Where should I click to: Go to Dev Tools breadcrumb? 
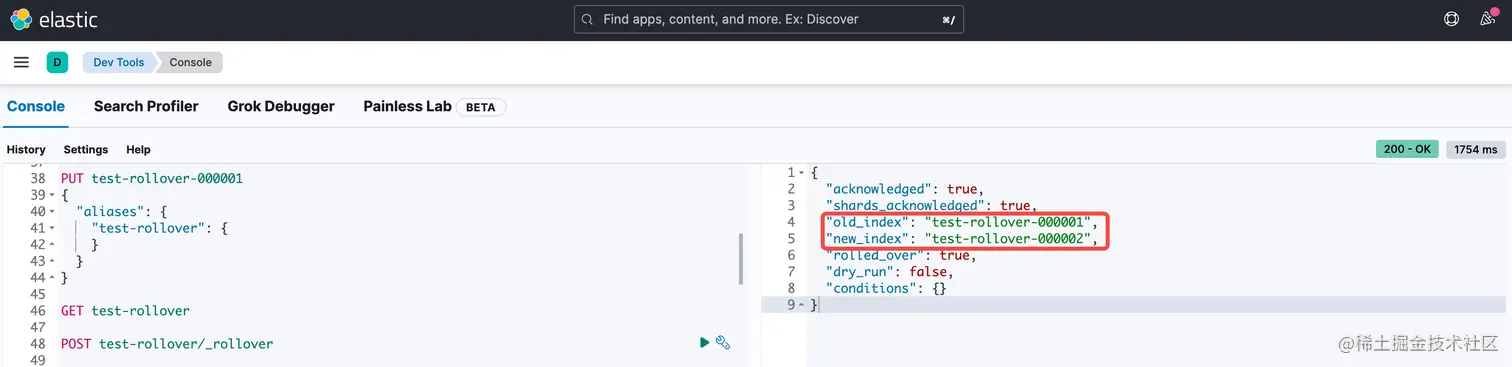tap(118, 62)
